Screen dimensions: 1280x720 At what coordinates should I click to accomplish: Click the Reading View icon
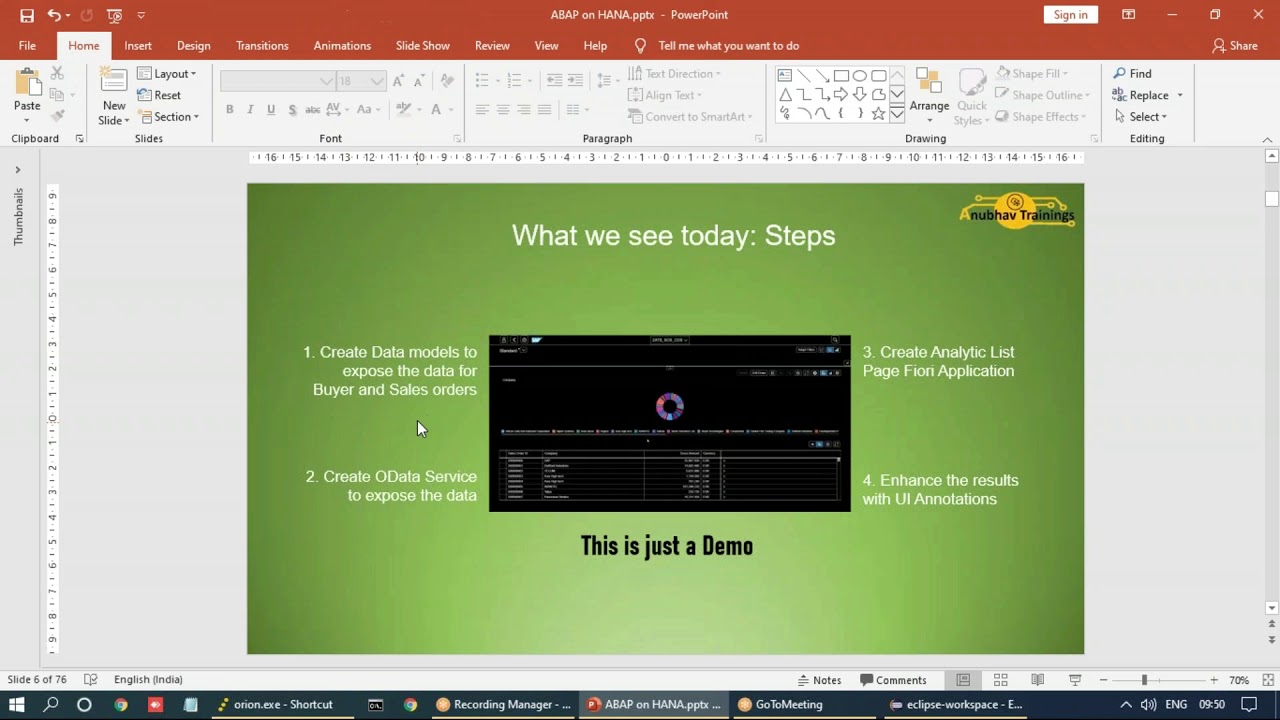click(1037, 680)
